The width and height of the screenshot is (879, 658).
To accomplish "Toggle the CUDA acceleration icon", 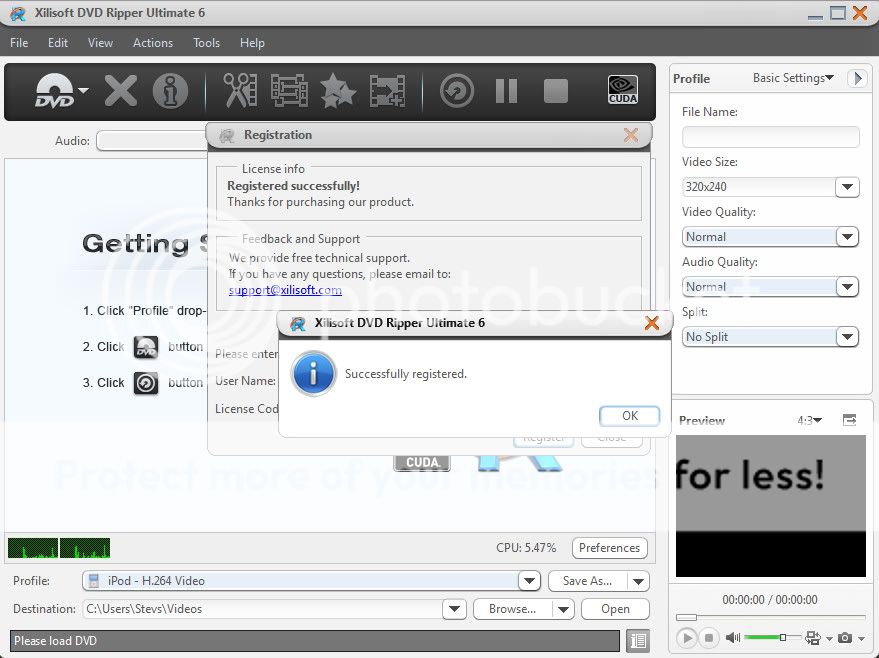I will point(623,90).
